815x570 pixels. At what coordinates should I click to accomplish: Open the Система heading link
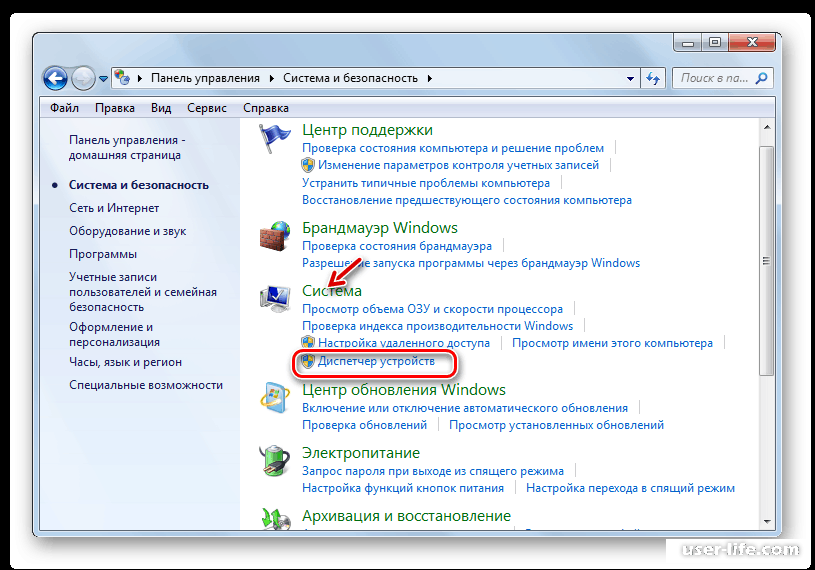click(x=332, y=290)
